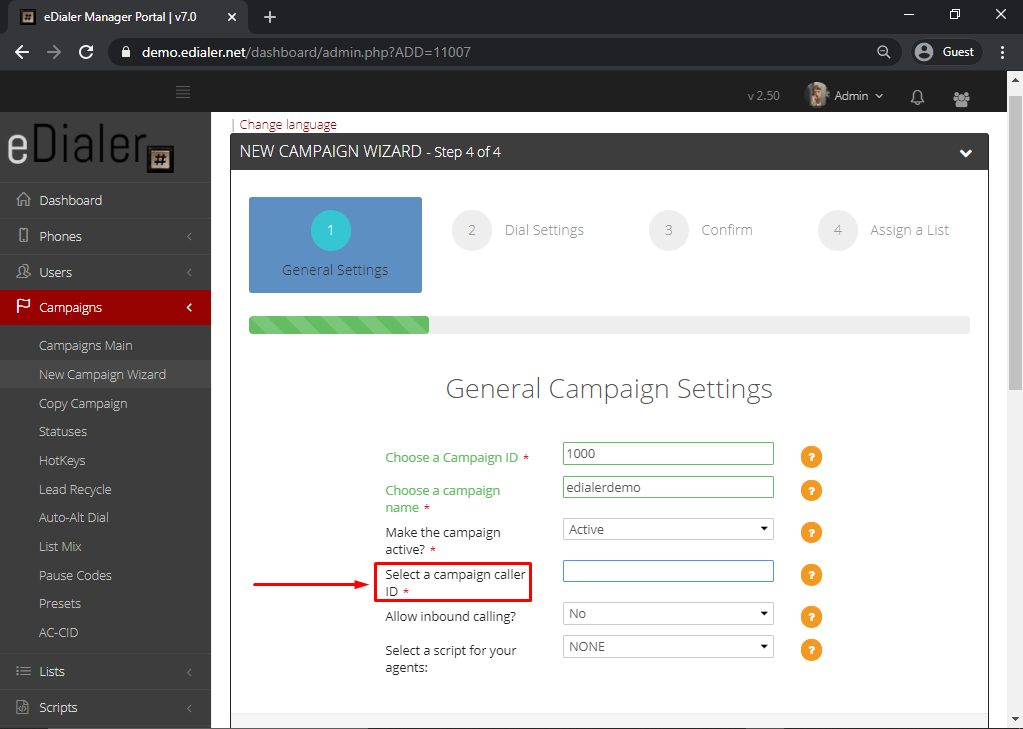The height and width of the screenshot is (729, 1023).
Task: Open Campaigns Main submenu item
Action: tap(85, 346)
